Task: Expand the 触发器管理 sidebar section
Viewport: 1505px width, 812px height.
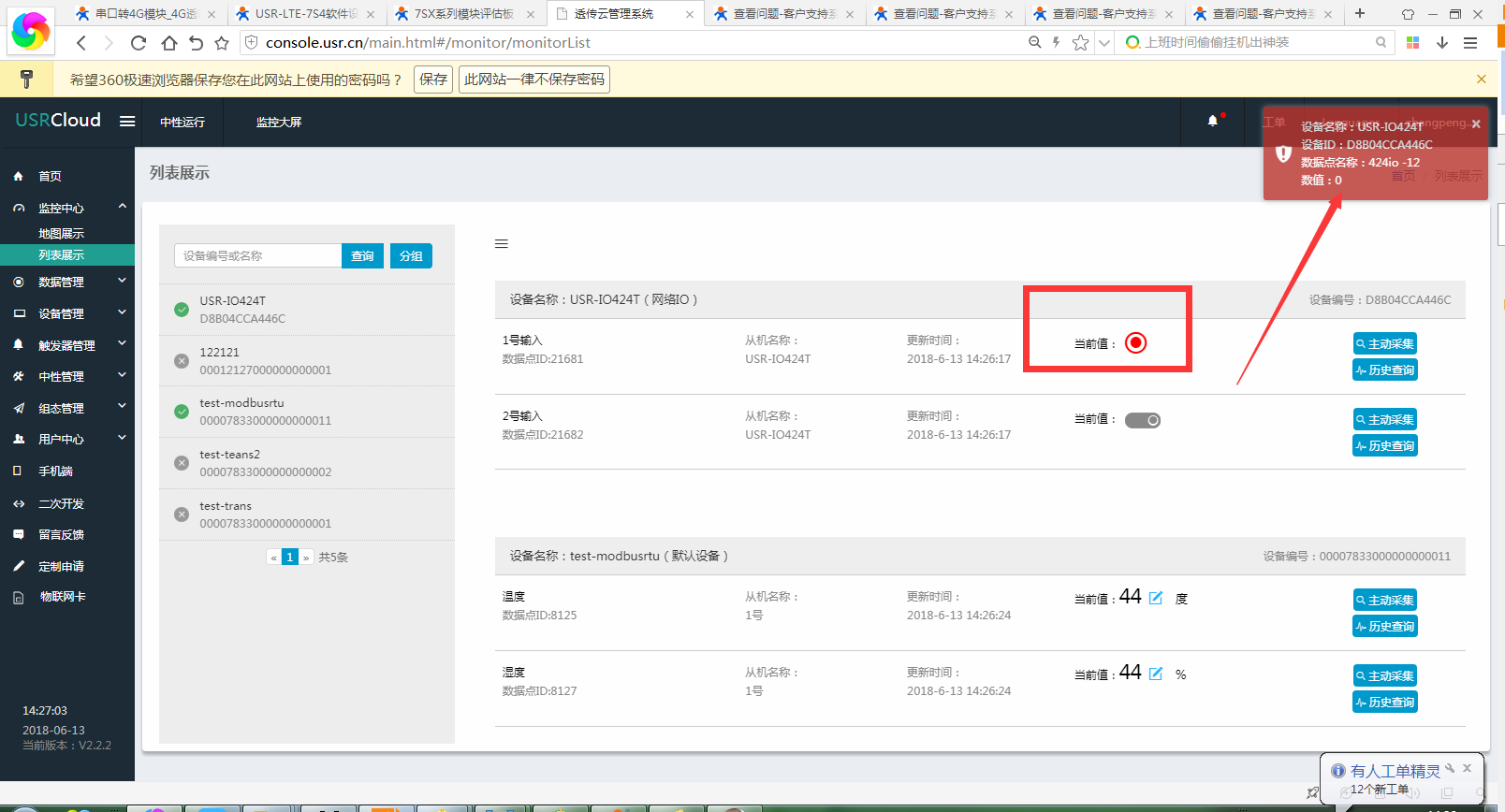Action: (x=122, y=344)
